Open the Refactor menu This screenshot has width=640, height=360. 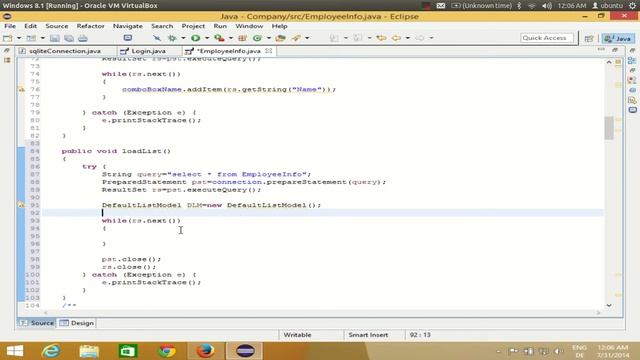point(90,26)
